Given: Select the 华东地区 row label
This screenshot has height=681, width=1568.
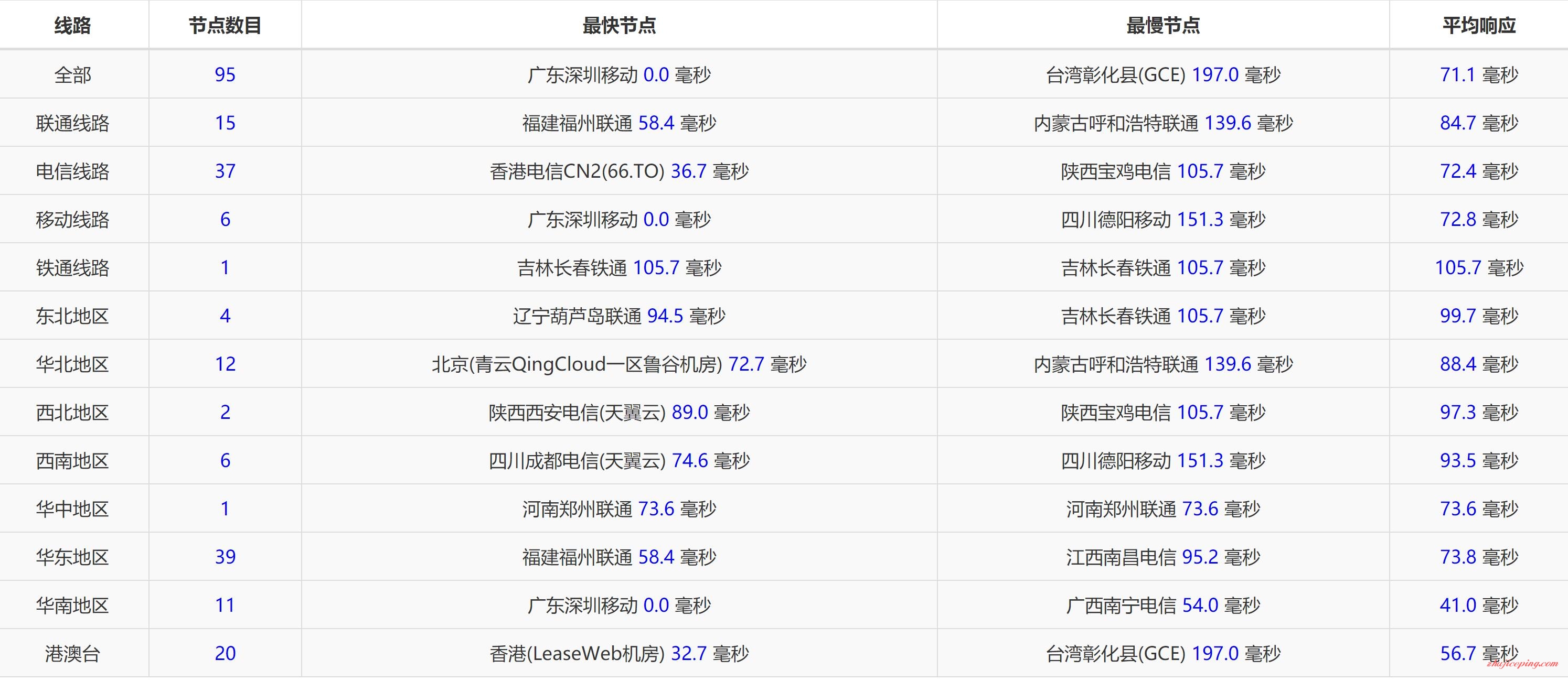Looking at the screenshot, I should [x=72, y=557].
